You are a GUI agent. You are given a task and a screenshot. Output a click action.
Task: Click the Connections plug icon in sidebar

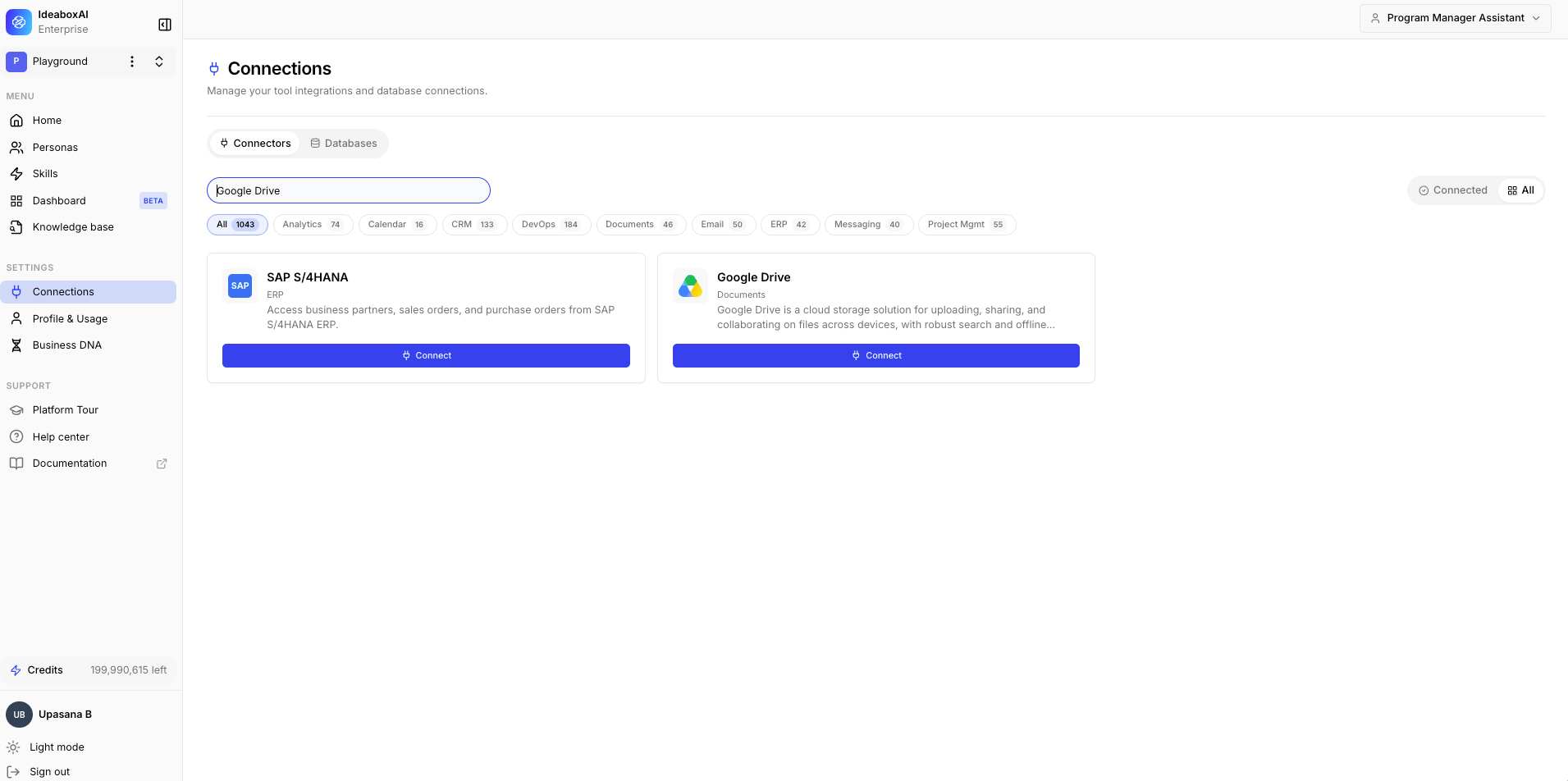pyautogui.click(x=16, y=292)
